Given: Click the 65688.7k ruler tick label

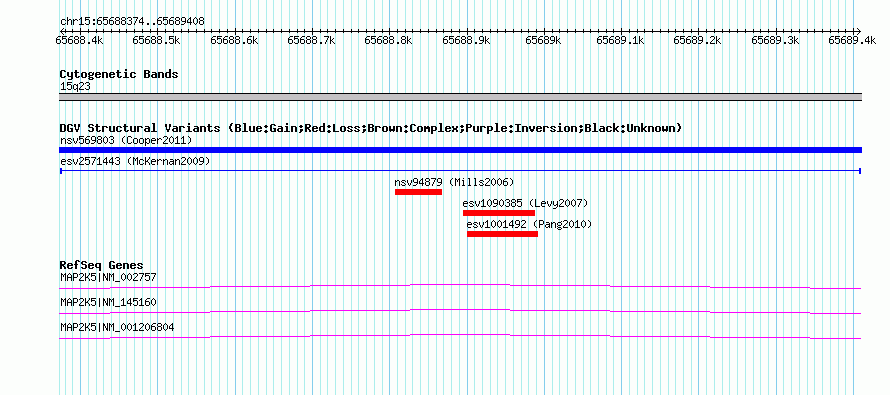Looking at the screenshot, I should coord(311,40).
